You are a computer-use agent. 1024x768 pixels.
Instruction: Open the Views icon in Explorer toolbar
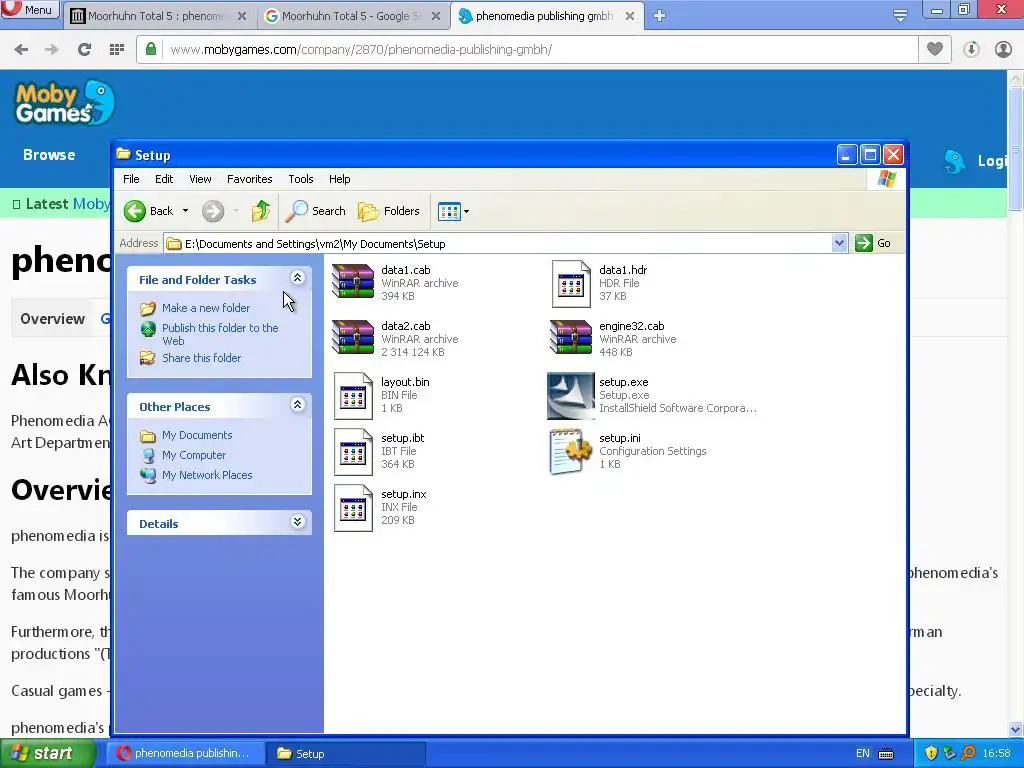pyautogui.click(x=449, y=211)
